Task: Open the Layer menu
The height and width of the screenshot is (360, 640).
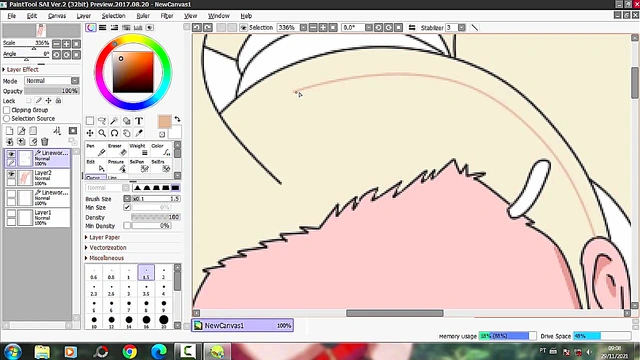Action: (84, 16)
